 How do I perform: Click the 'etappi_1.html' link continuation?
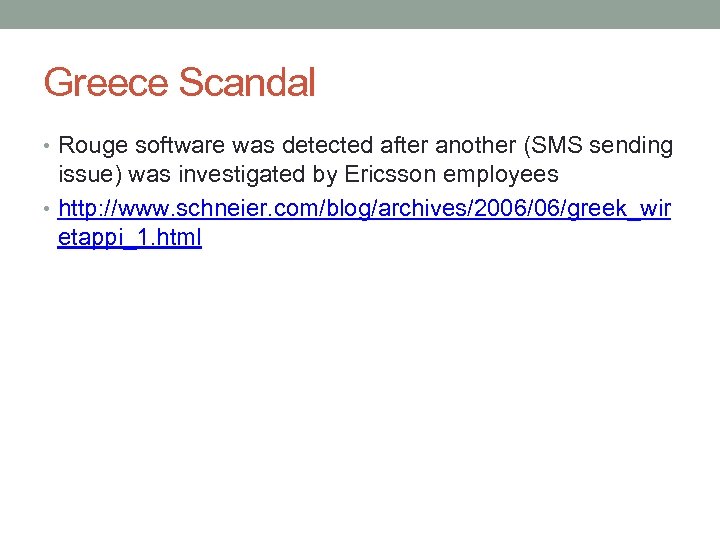point(130,239)
